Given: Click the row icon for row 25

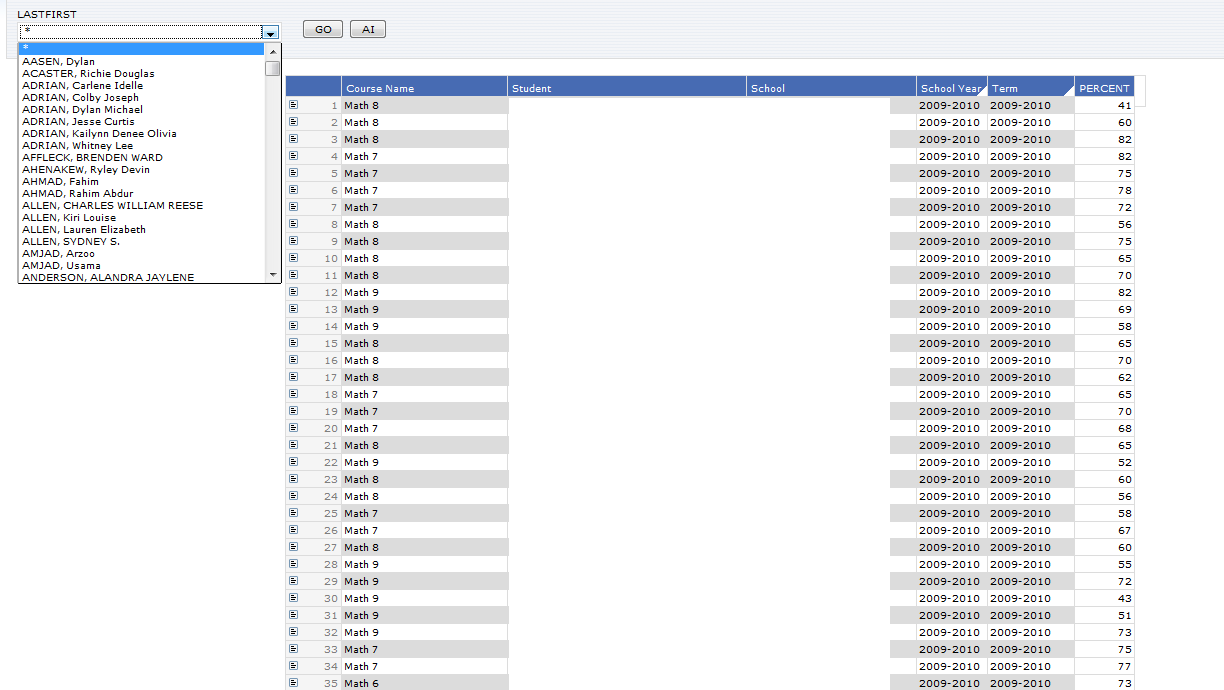Looking at the screenshot, I should pyautogui.click(x=293, y=513).
